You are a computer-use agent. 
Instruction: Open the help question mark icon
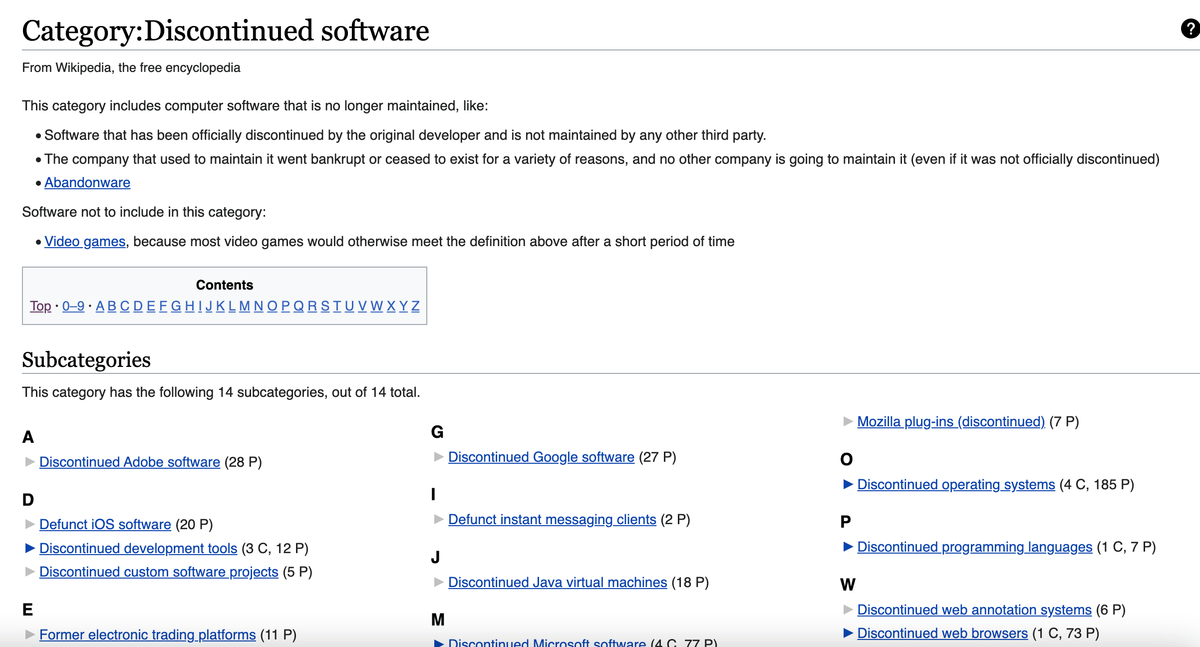1189,29
